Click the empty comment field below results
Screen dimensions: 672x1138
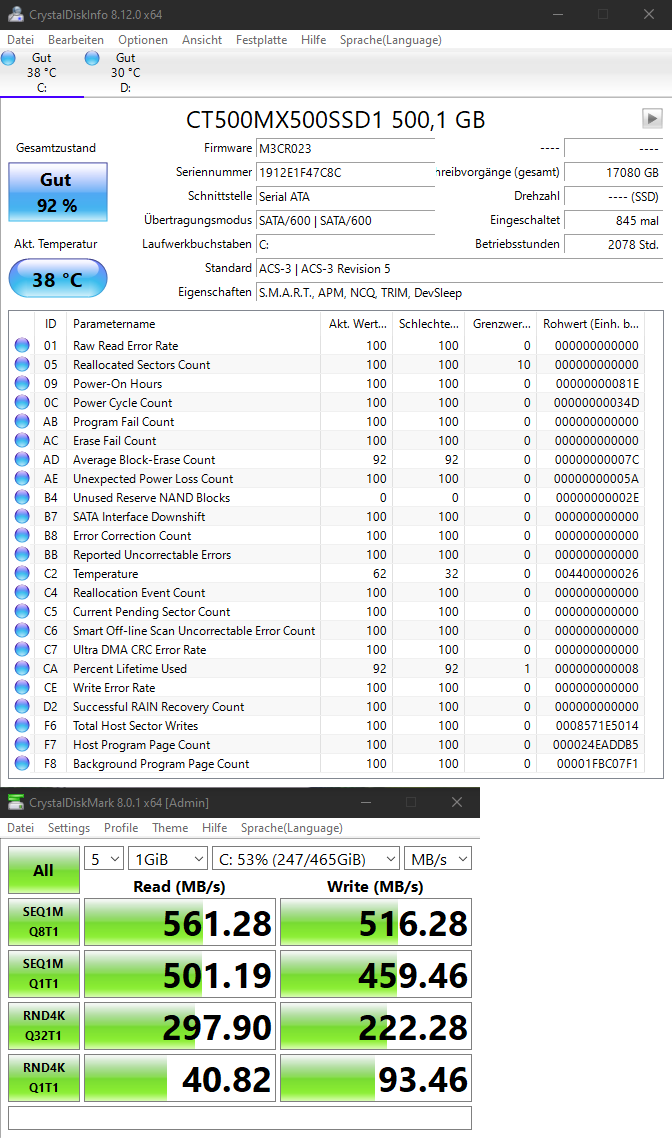pyautogui.click(x=240, y=1118)
